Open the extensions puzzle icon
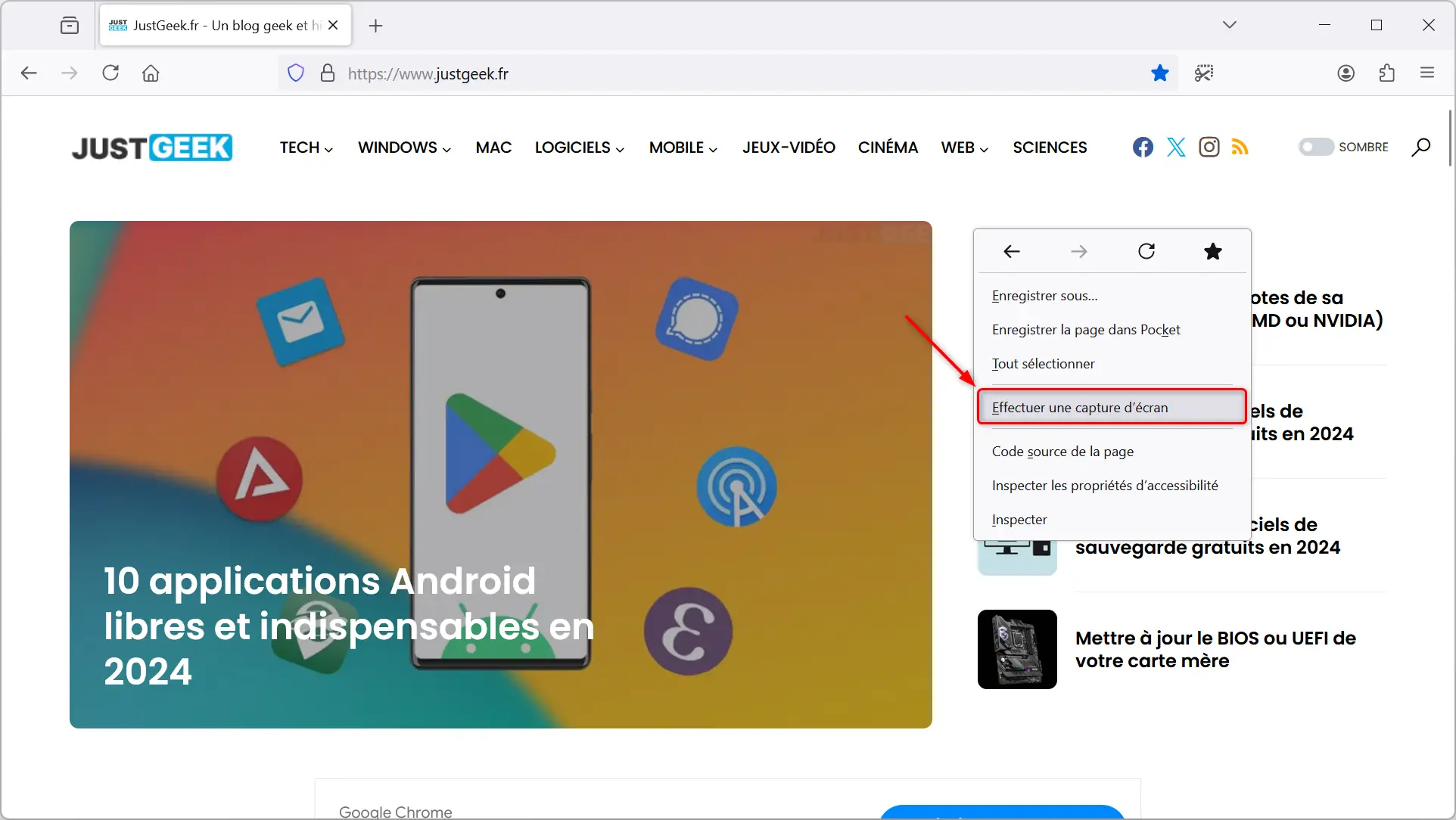The image size is (1456, 820). pyautogui.click(x=1386, y=73)
